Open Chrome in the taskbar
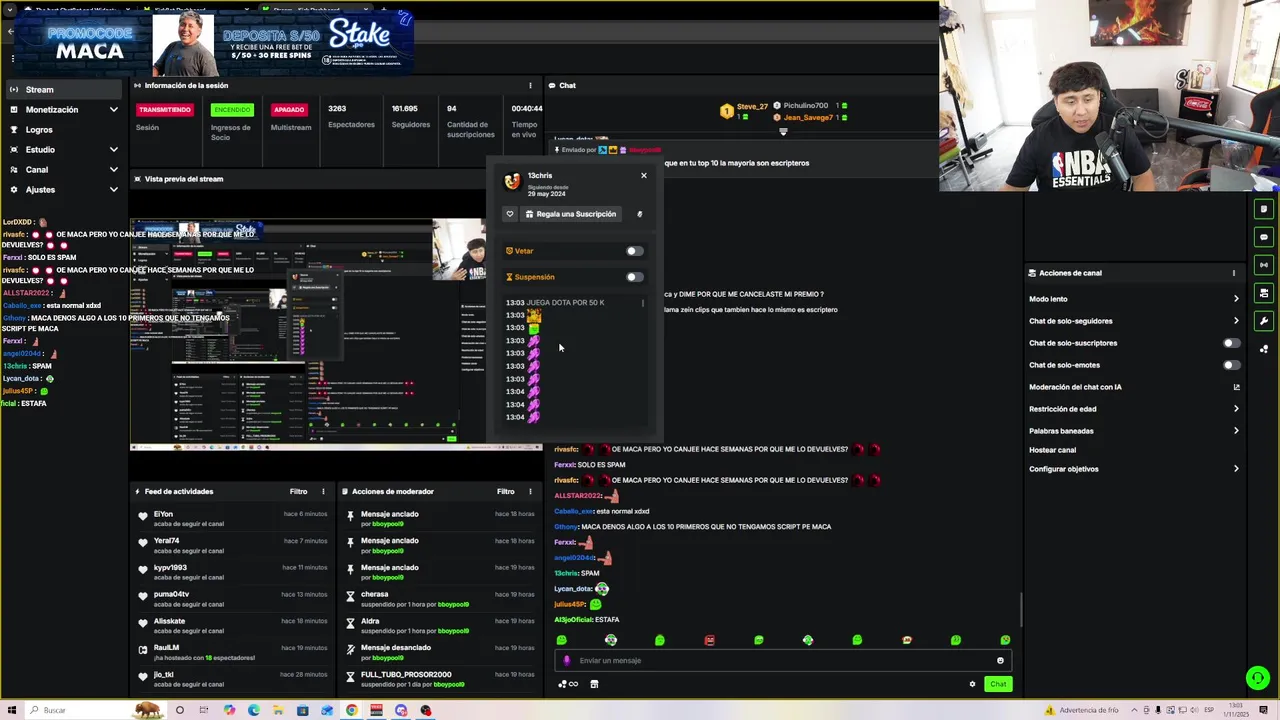Viewport: 1280px width, 720px height. 352,711
